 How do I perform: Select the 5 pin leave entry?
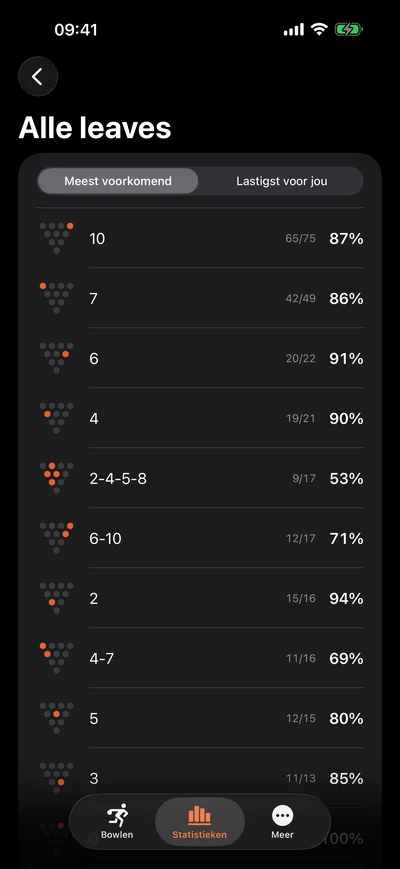point(200,718)
